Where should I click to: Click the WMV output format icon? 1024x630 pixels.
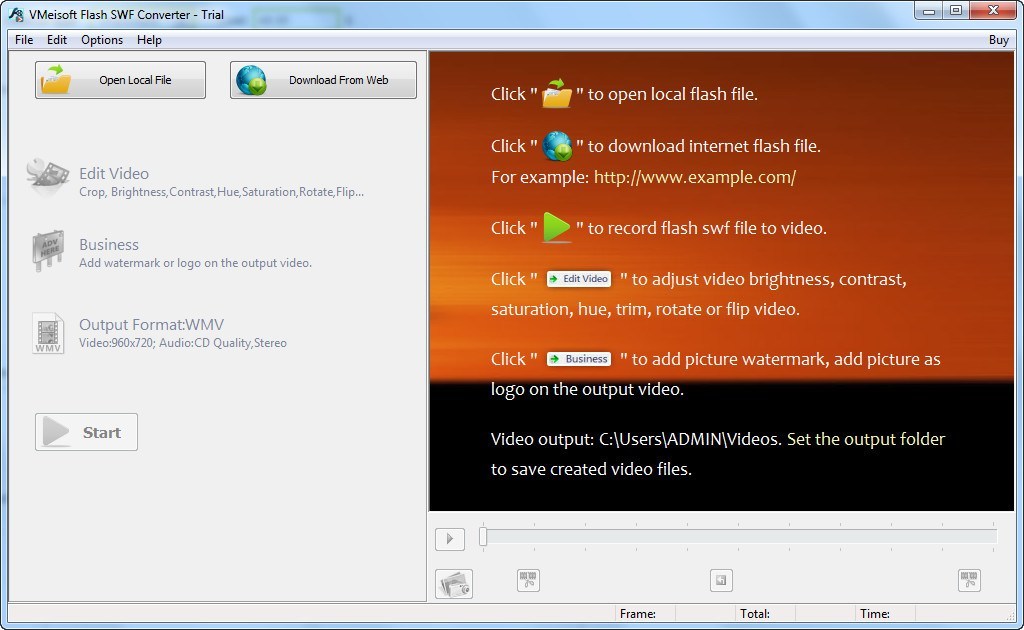pos(47,333)
